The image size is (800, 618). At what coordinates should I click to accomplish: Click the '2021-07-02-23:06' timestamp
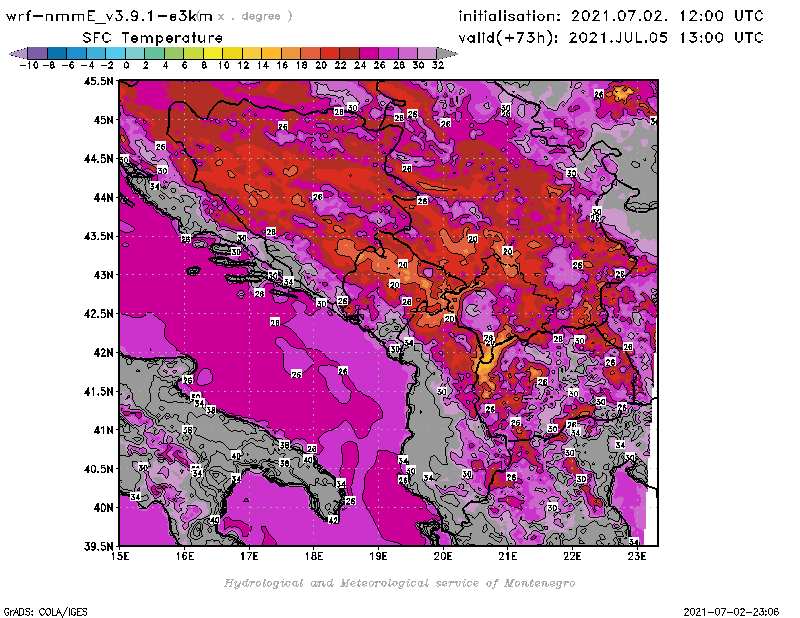[731, 612]
